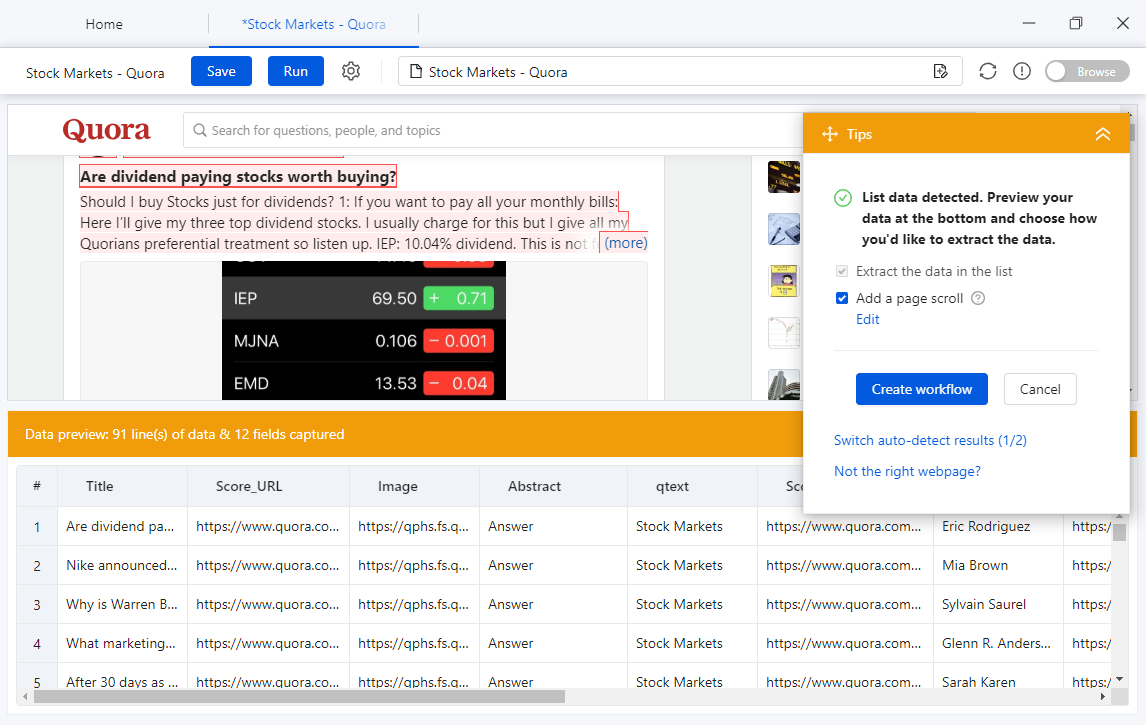The image size is (1146, 725).
Task: Click the second sidebar thumbnail with pen and chart
Action: 783,229
